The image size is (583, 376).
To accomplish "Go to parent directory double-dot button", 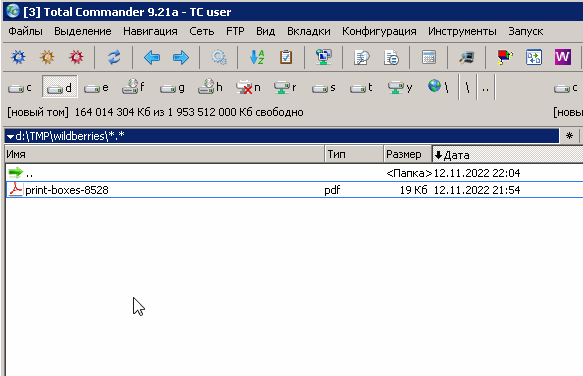I will [486, 88].
